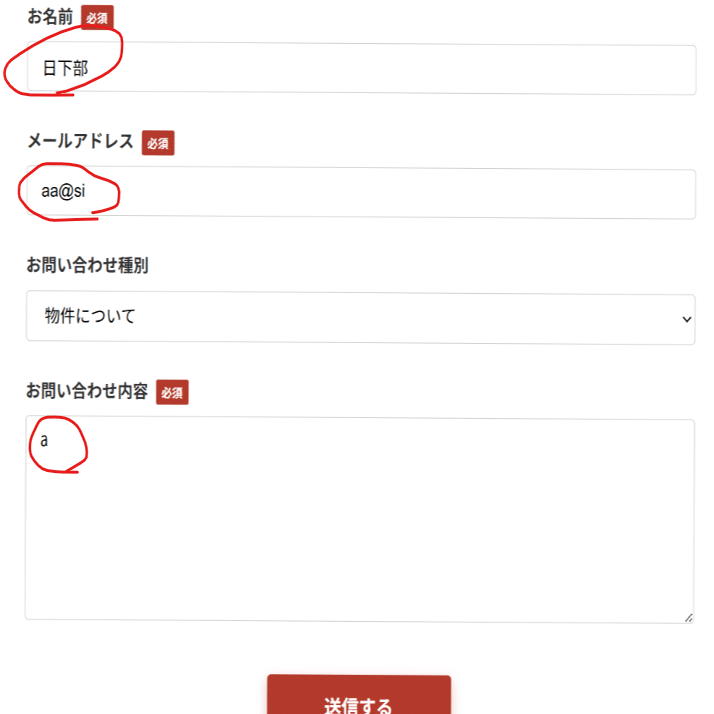This screenshot has height=714, width=714.
Task: Click the 必須 badge beside メールアドレス
Action: point(158,143)
